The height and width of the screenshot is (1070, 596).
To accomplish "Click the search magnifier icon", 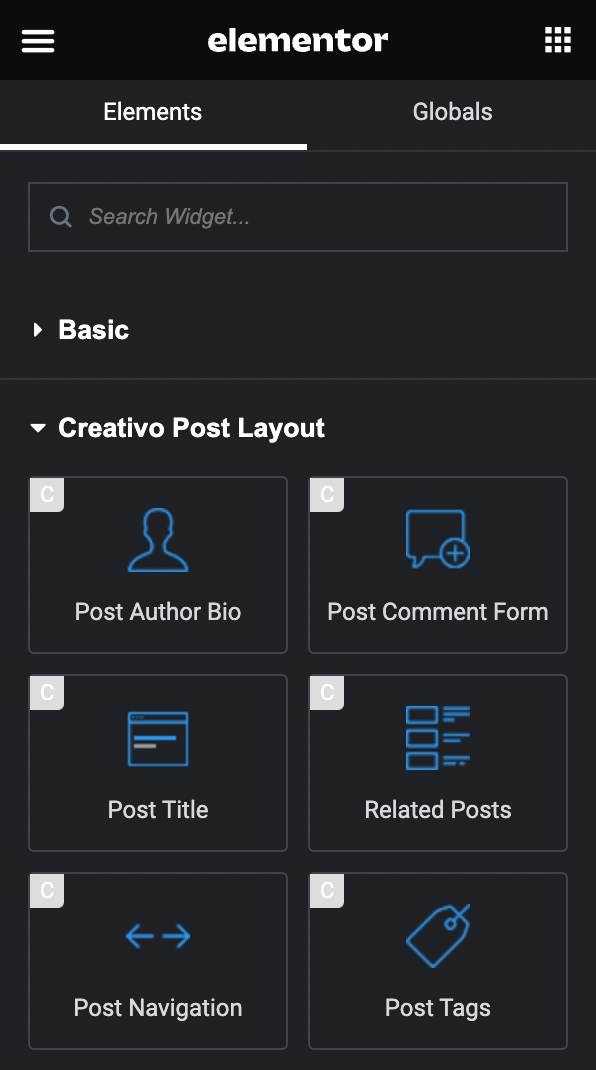I will 61,217.
